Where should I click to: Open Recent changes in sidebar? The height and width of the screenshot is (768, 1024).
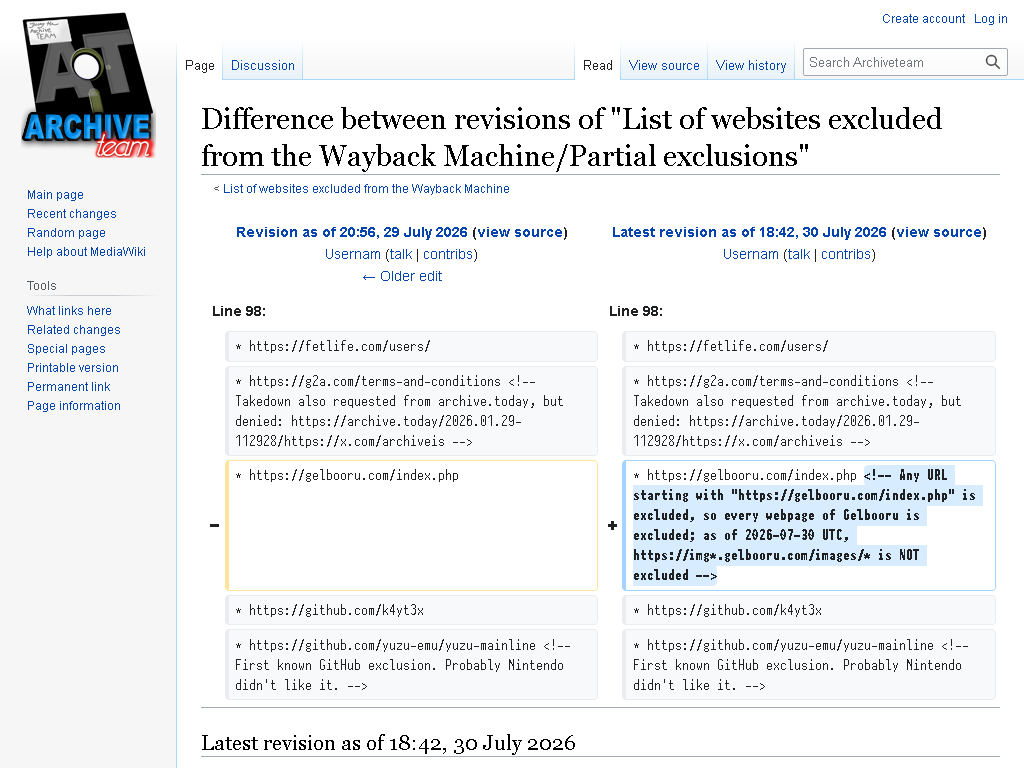click(71, 214)
